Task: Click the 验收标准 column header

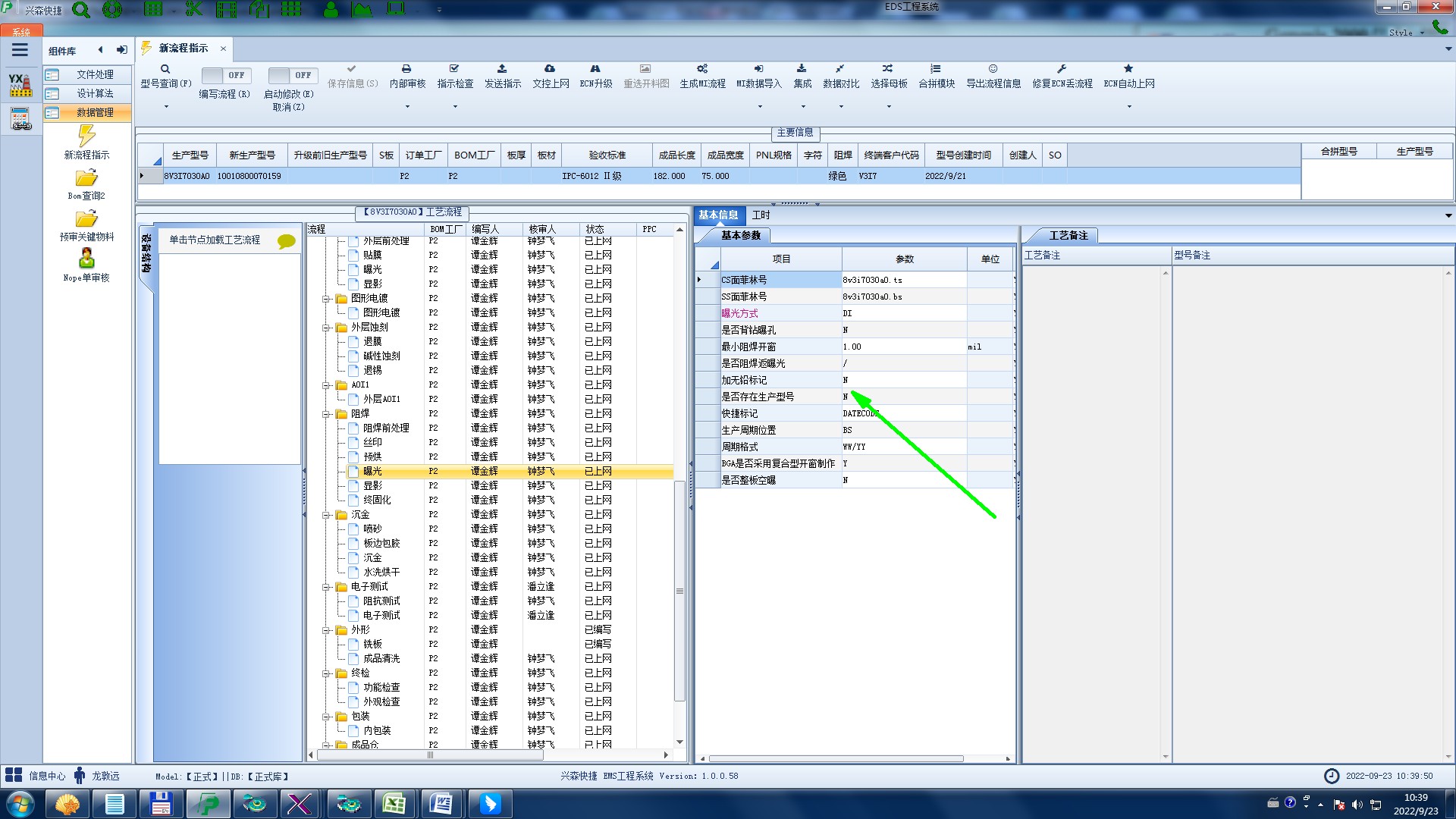Action: click(607, 155)
